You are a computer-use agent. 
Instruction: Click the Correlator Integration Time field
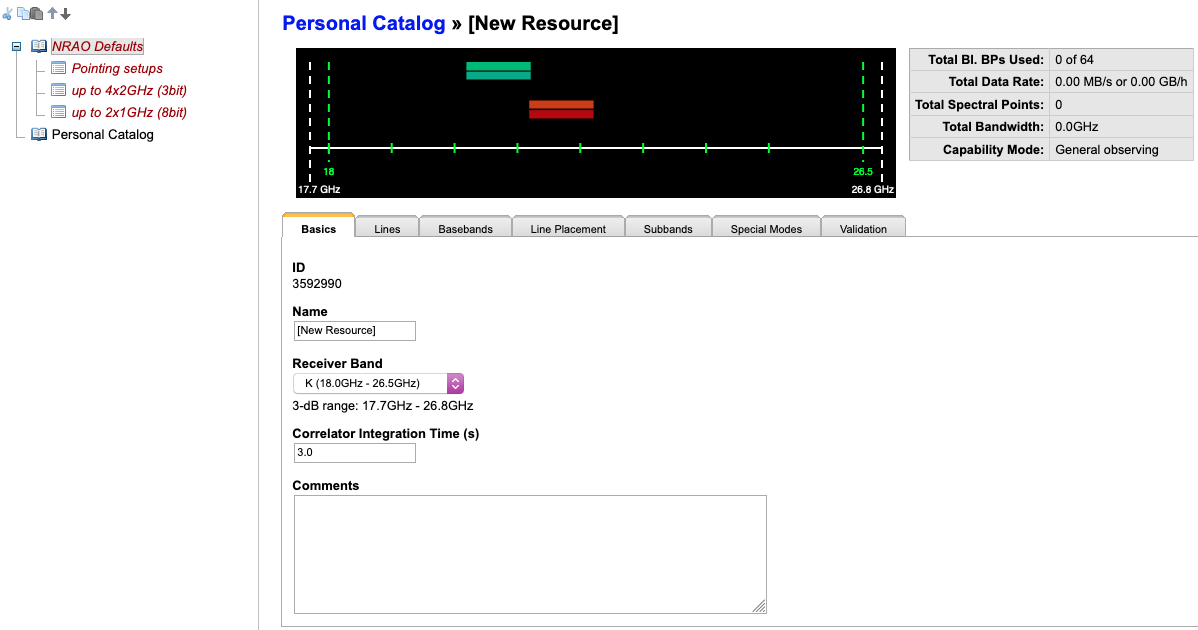[354, 452]
